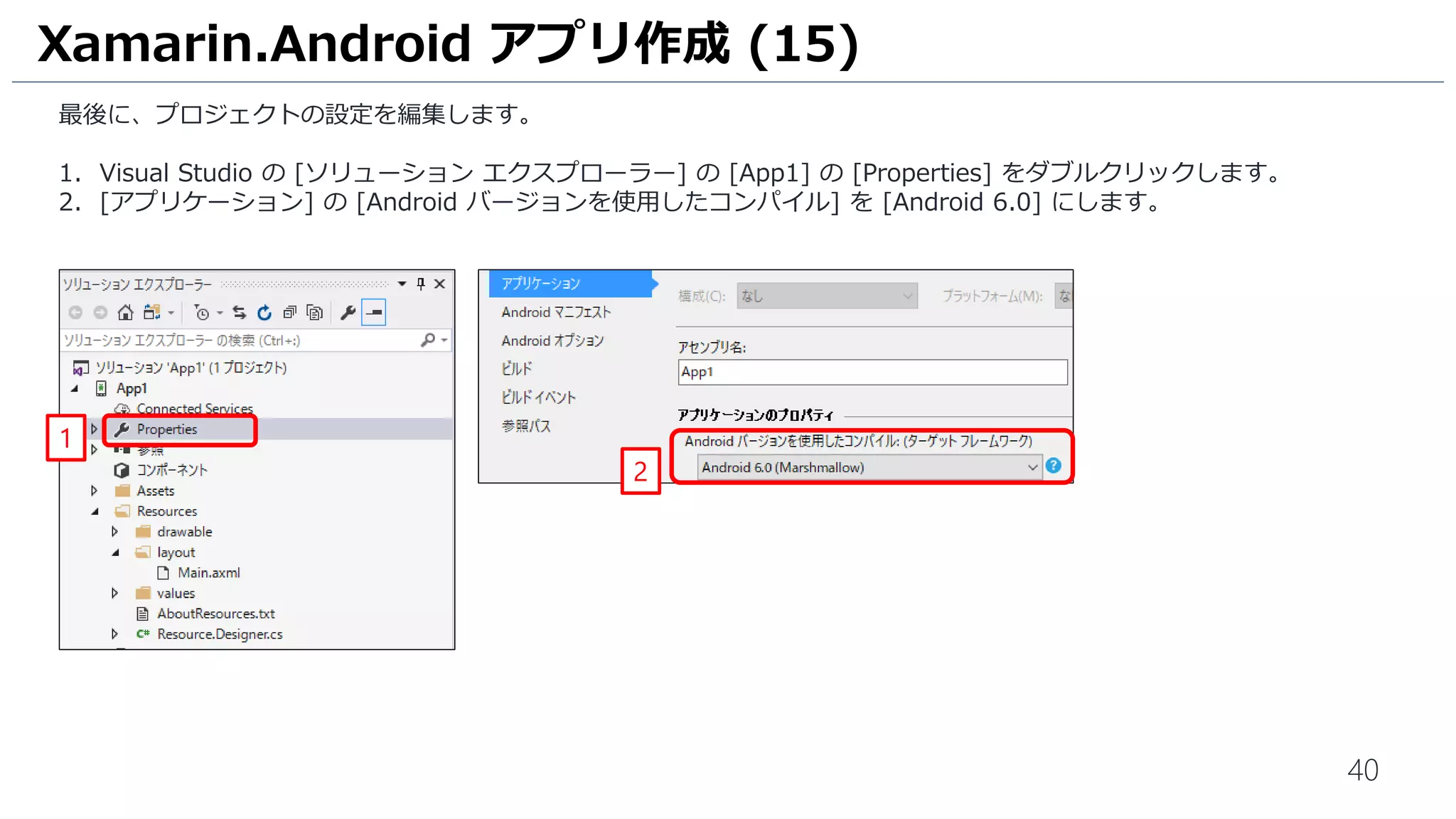Select the solution 'App1' root node
The width and height of the screenshot is (1456, 819).
coord(191,368)
